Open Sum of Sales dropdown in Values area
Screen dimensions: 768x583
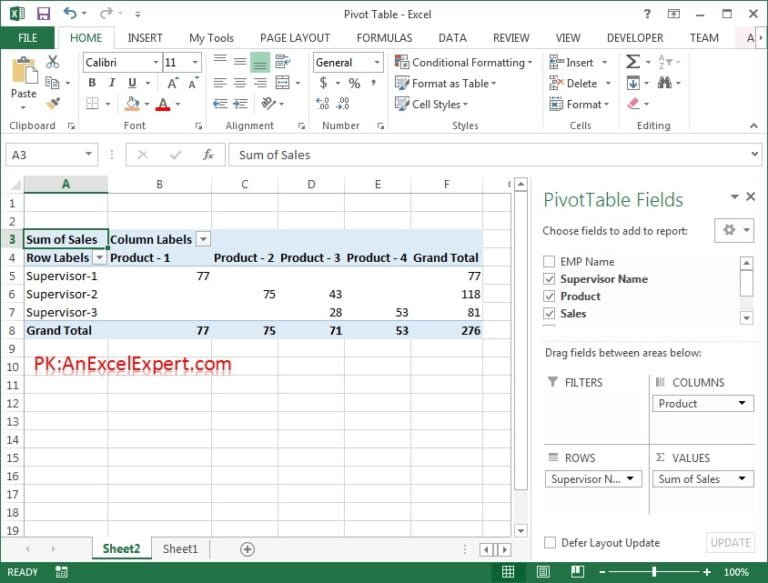[x=742, y=479]
